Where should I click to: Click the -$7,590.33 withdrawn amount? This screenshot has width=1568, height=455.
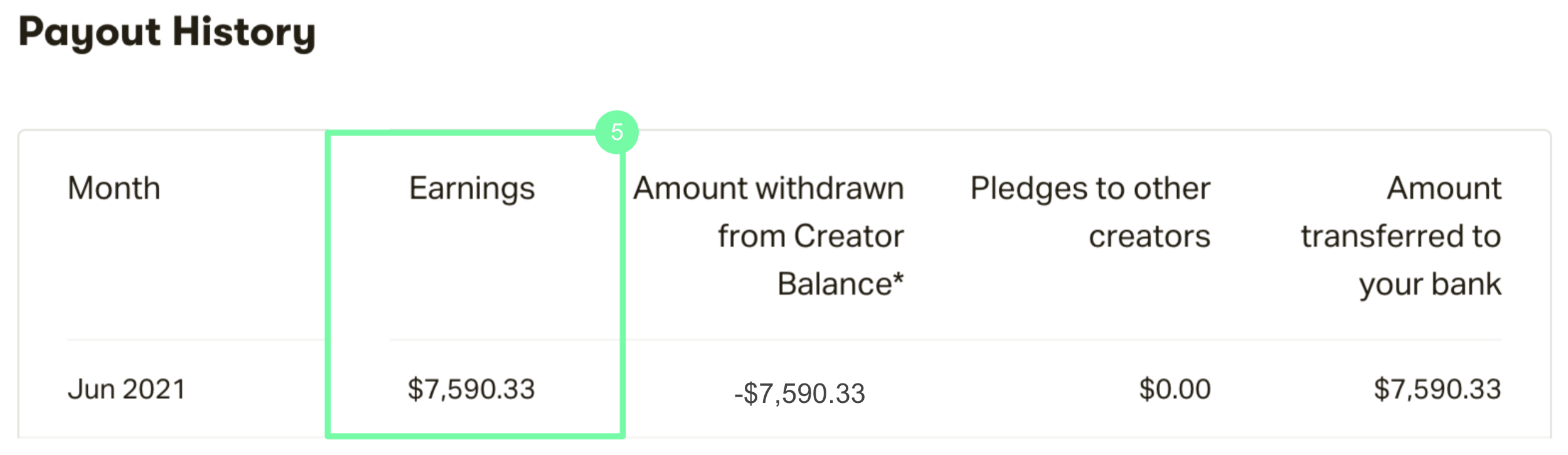[799, 394]
